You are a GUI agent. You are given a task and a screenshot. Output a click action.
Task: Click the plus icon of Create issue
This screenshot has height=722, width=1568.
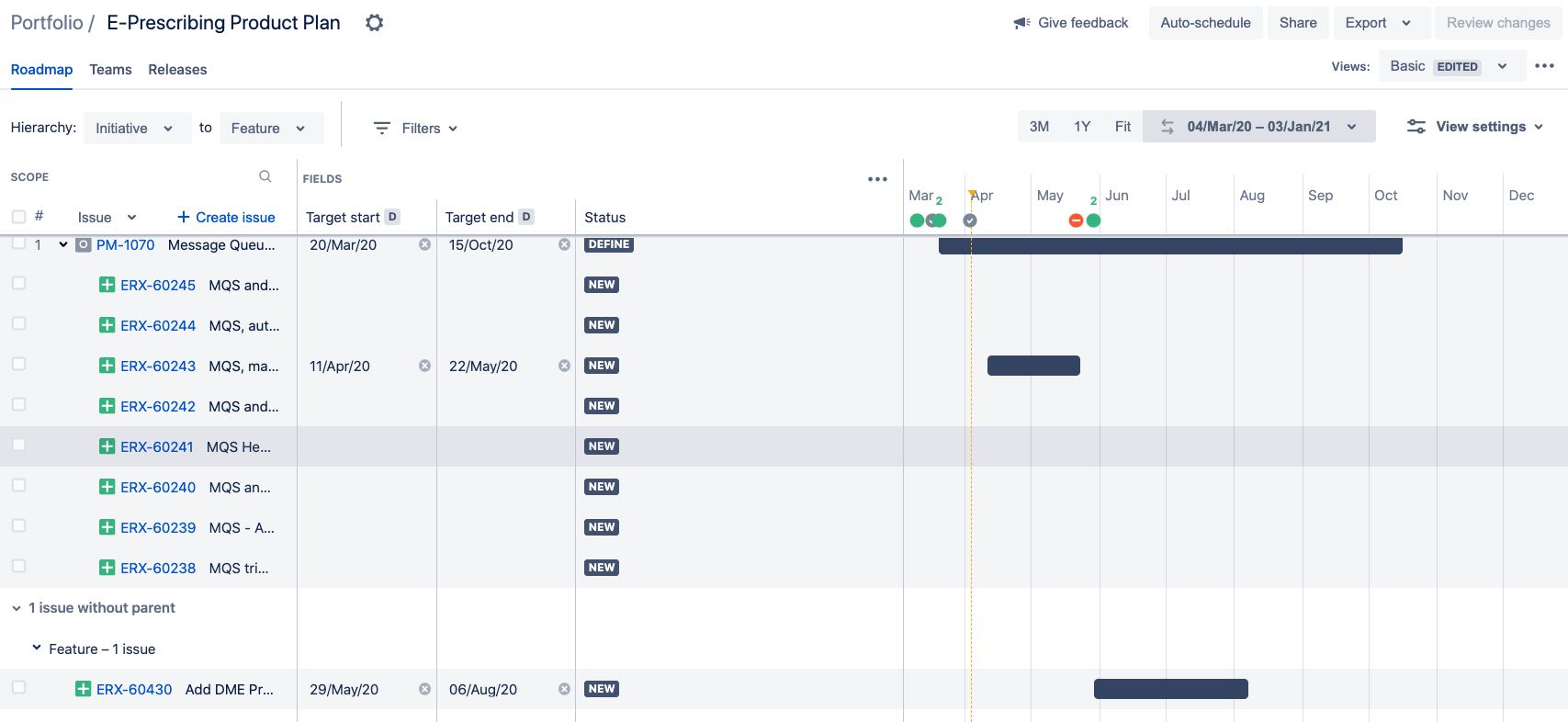pos(184,217)
